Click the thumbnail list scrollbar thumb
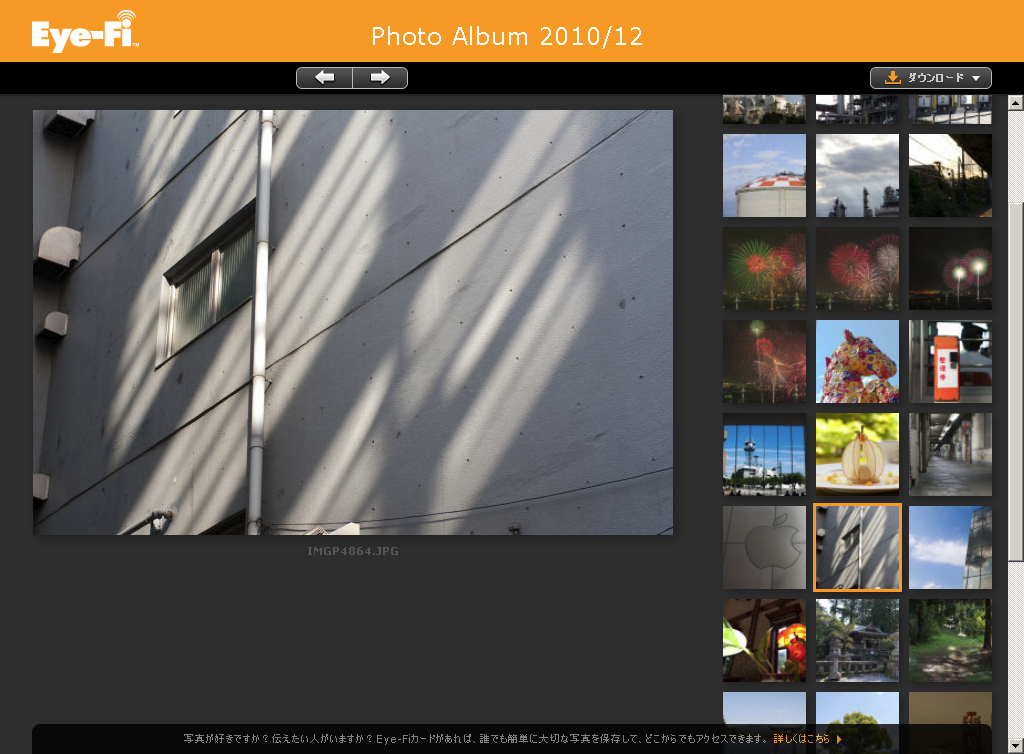Viewport: 1024px width, 754px height. click(1015, 382)
